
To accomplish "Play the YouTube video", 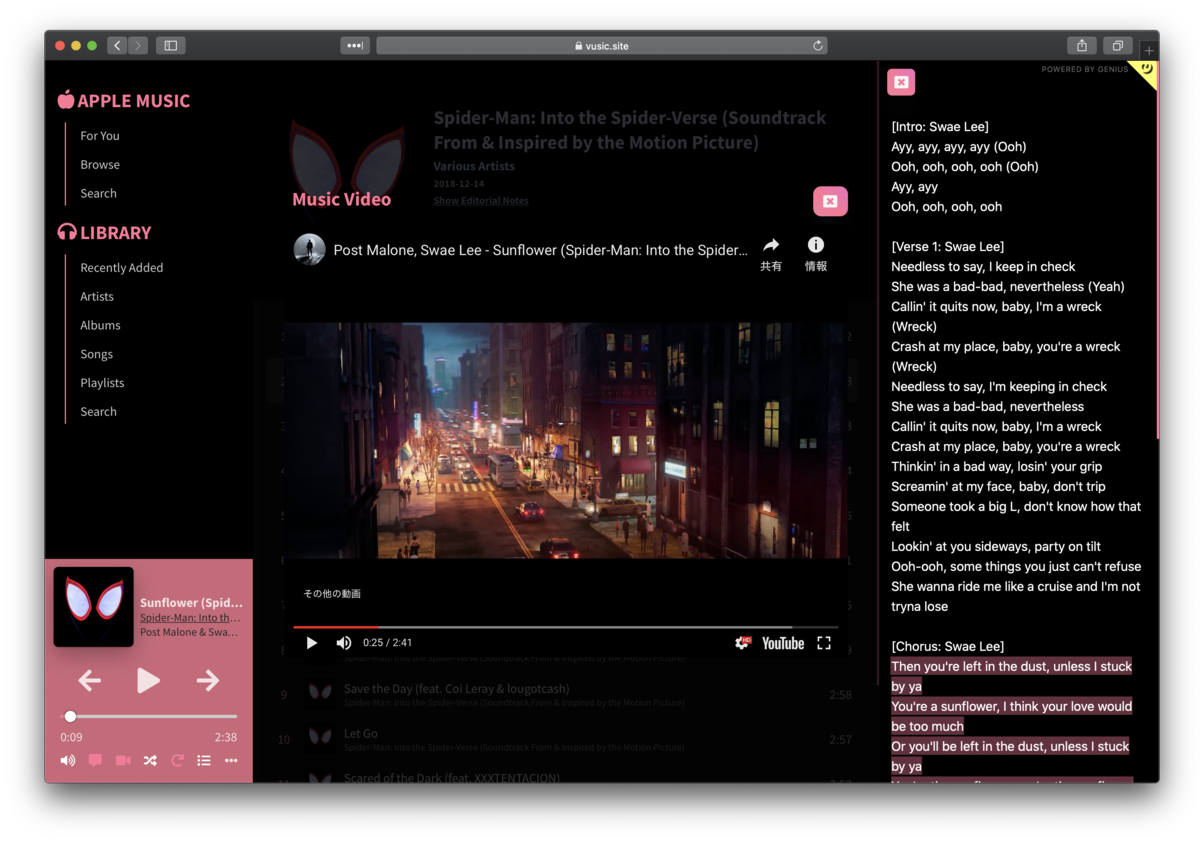I will tap(312, 643).
